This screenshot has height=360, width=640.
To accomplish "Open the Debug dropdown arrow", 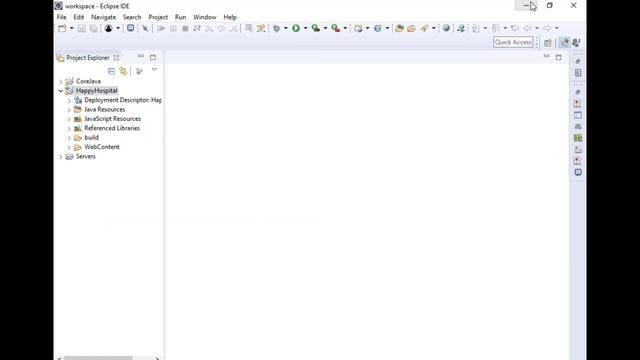I will point(285,28).
